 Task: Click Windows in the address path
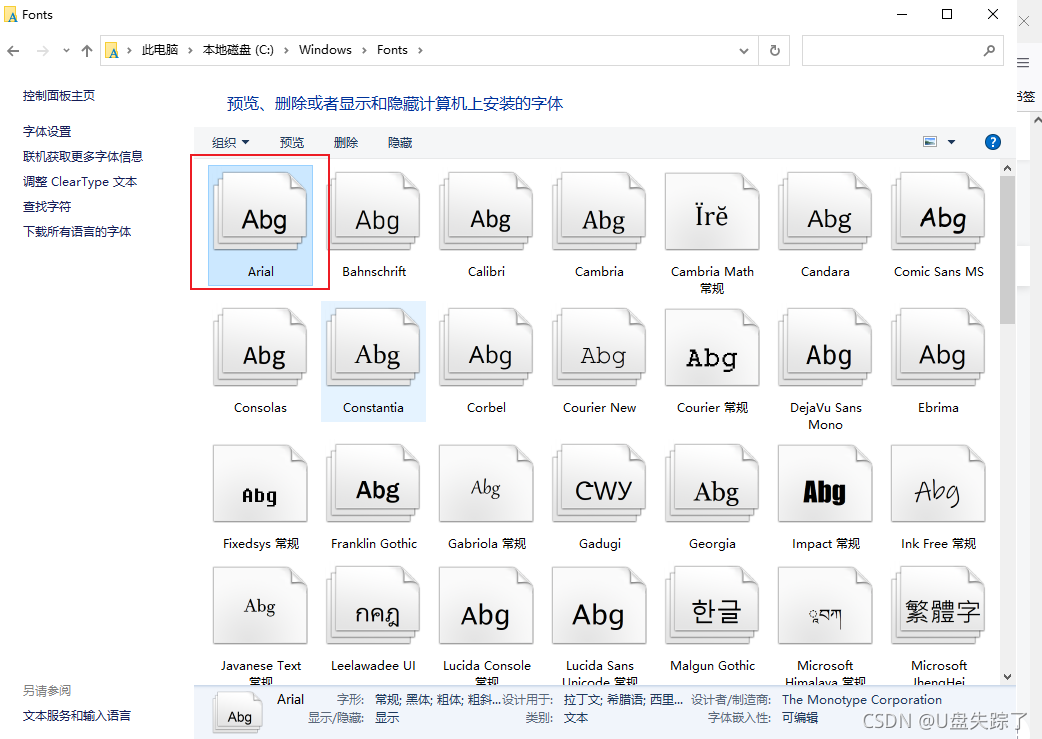tap(325, 50)
